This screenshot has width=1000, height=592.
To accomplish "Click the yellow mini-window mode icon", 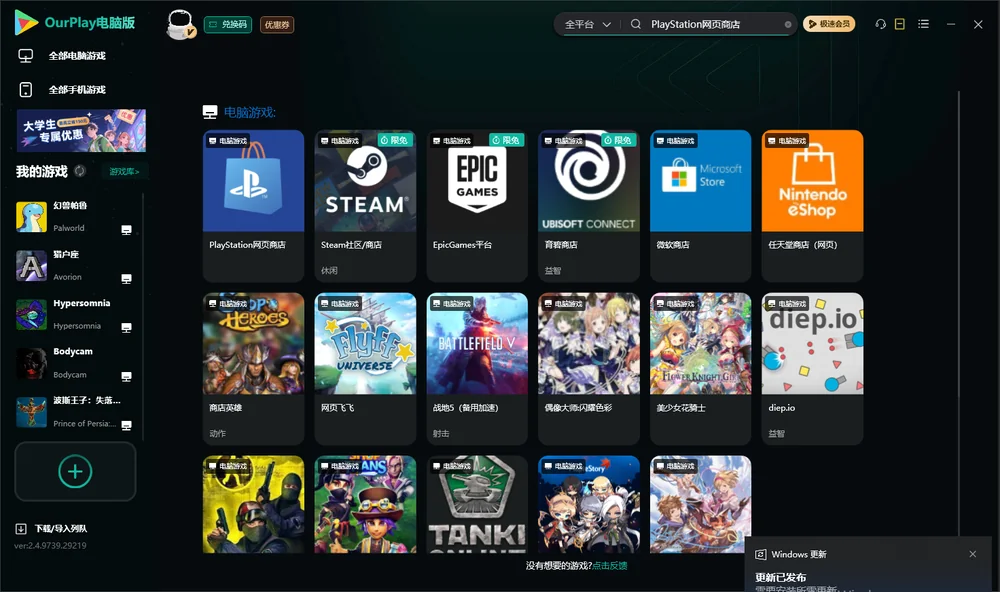I will click(900, 24).
